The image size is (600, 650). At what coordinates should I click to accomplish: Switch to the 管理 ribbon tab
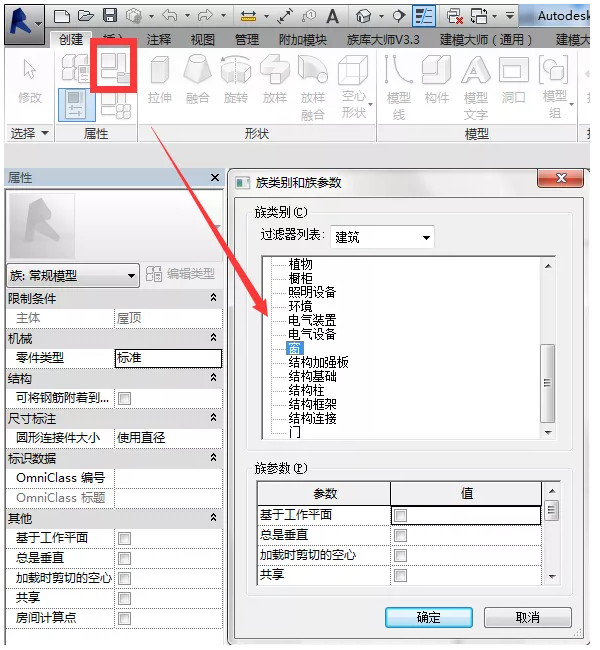click(247, 40)
